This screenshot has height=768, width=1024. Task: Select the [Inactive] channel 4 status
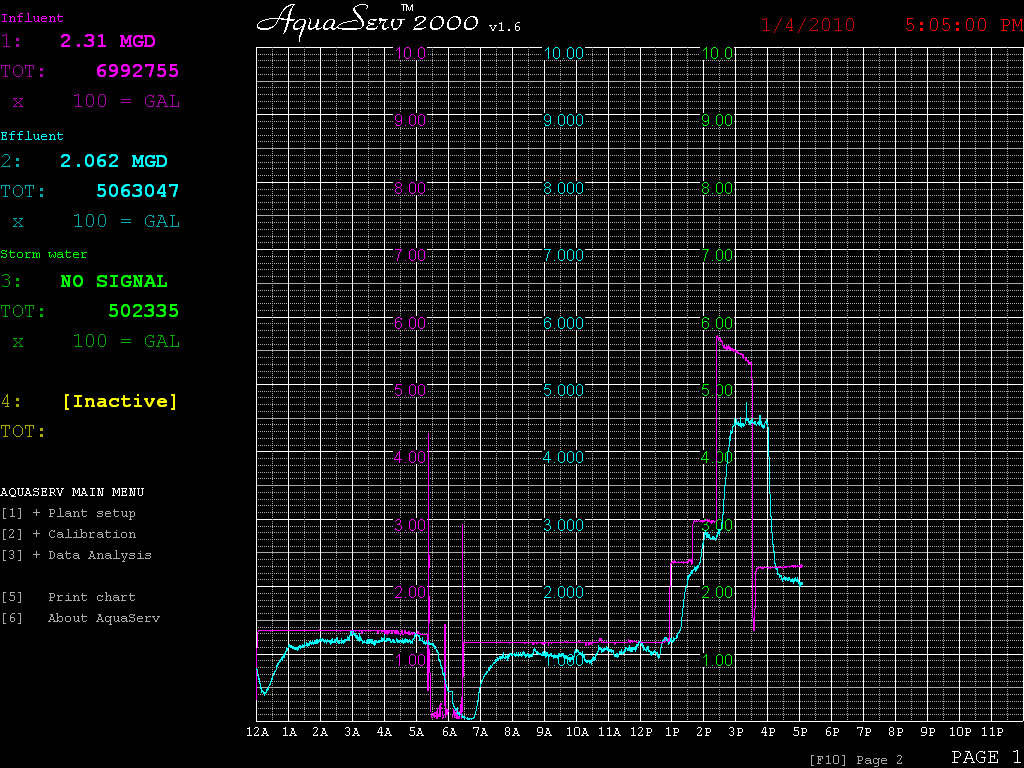click(x=120, y=402)
